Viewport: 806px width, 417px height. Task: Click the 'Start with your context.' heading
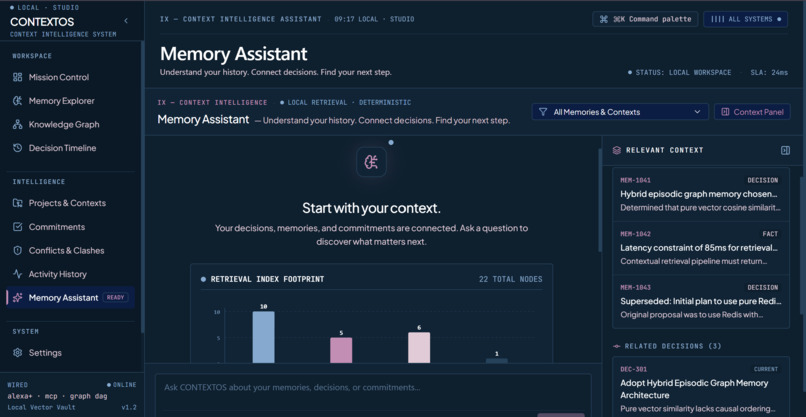372,208
